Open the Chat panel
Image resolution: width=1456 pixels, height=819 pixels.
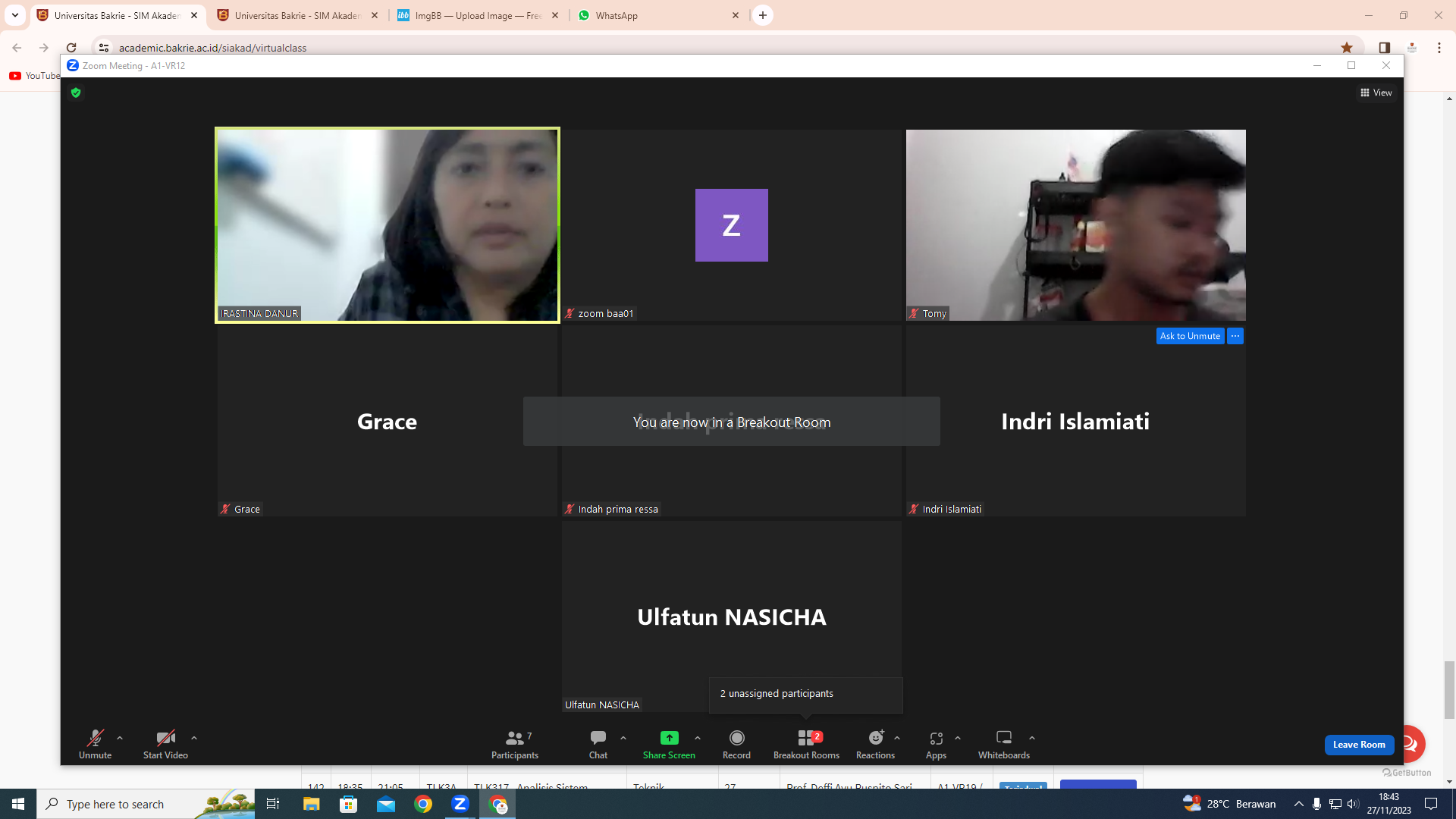click(x=598, y=744)
